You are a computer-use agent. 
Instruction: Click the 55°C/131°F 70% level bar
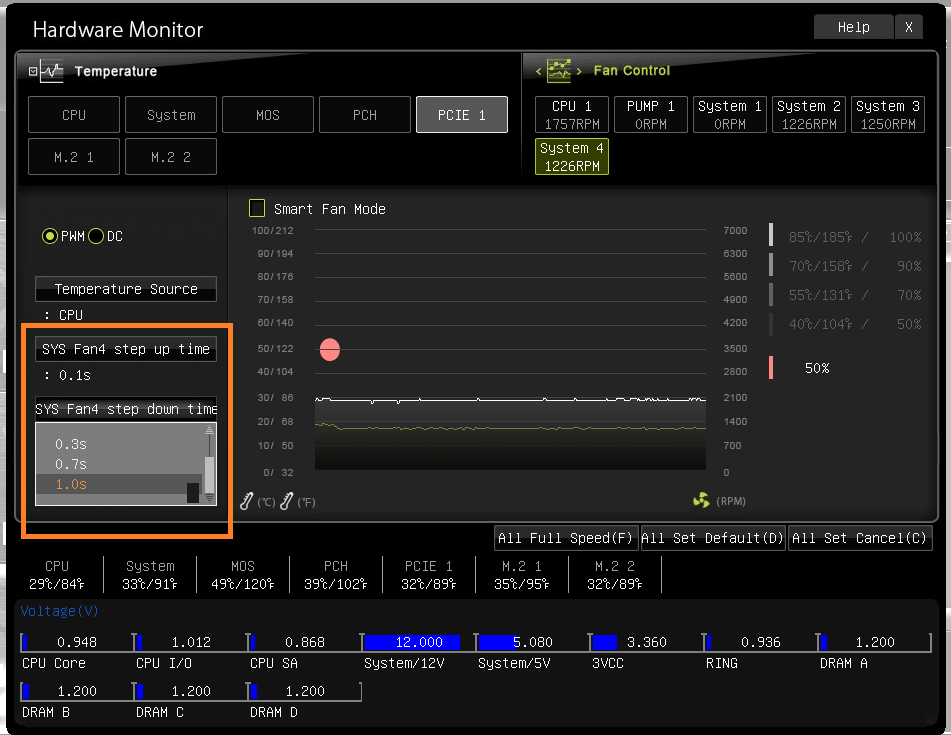click(x=771, y=294)
